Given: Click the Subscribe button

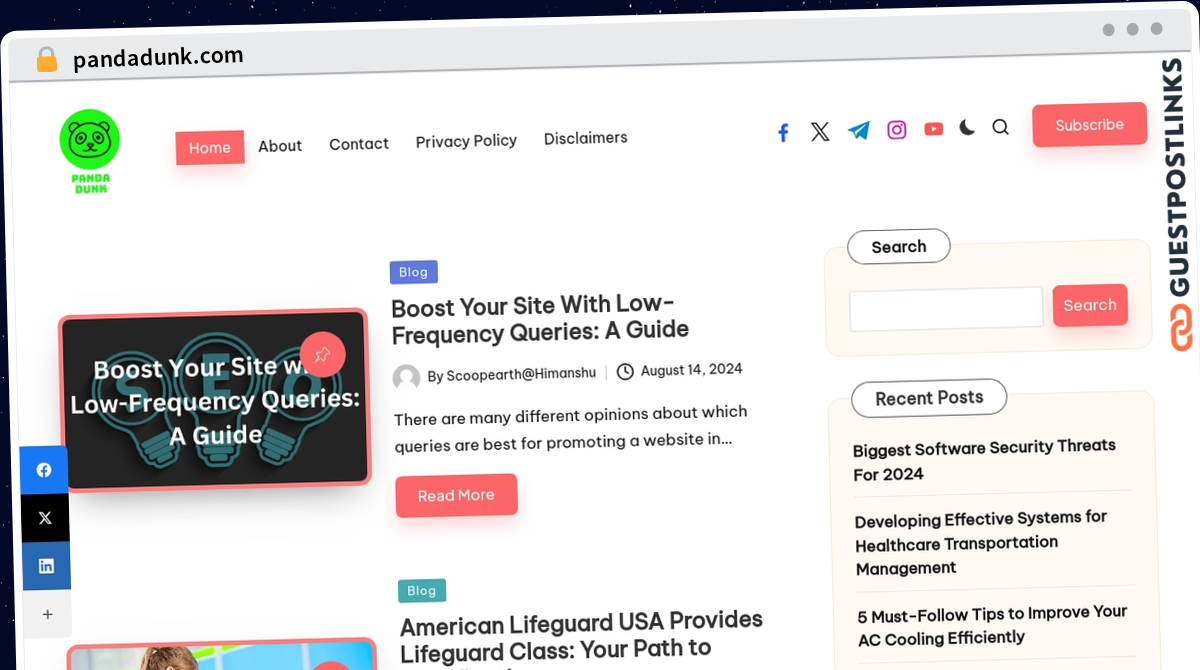Looking at the screenshot, I should click(x=1089, y=125).
